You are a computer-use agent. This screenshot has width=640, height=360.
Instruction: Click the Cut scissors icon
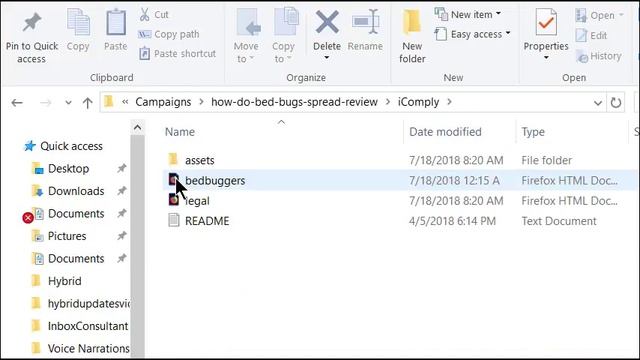(x=144, y=14)
